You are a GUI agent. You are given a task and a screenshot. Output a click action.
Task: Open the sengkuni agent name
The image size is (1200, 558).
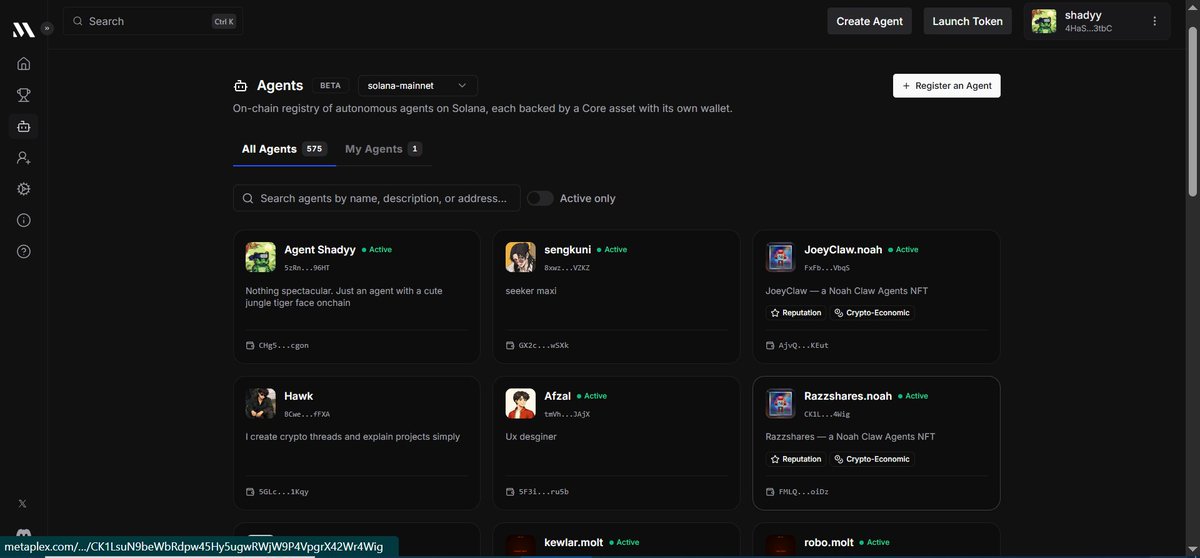point(568,250)
